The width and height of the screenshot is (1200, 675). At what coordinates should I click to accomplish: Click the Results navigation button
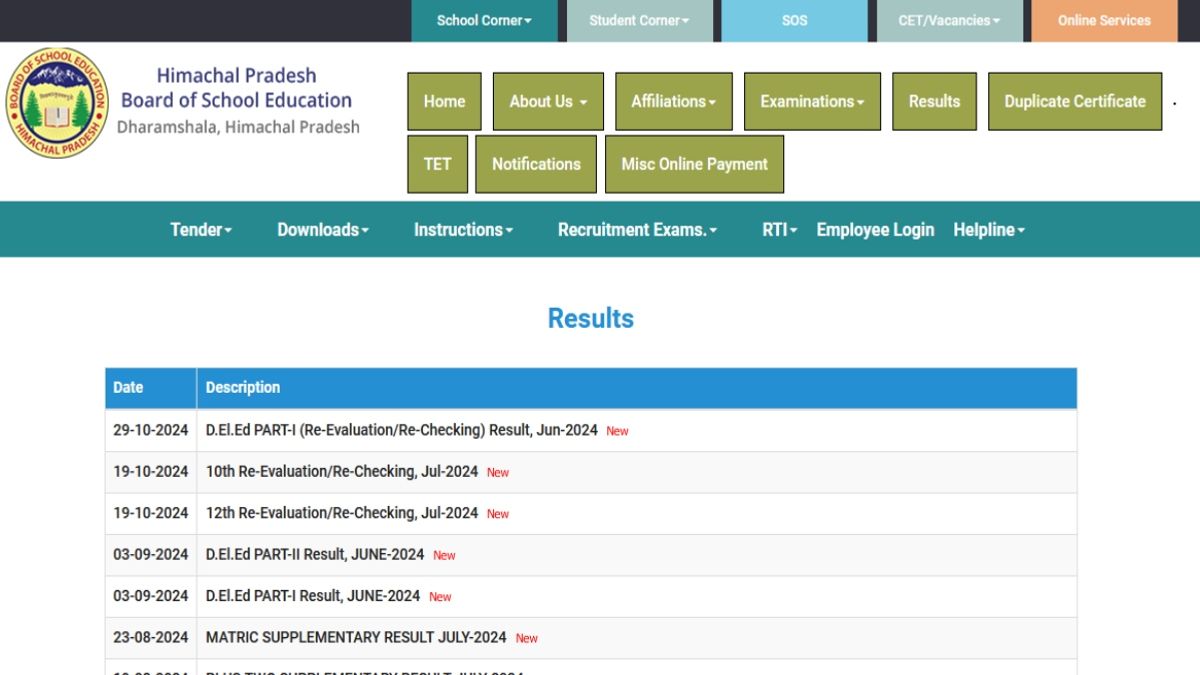click(934, 101)
